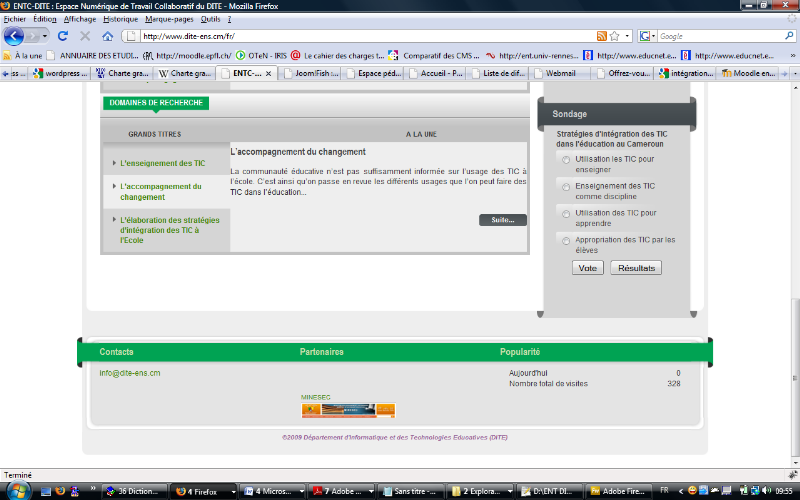This screenshot has width=800, height=500.
Task: Click the Résultats button
Action: (636, 268)
